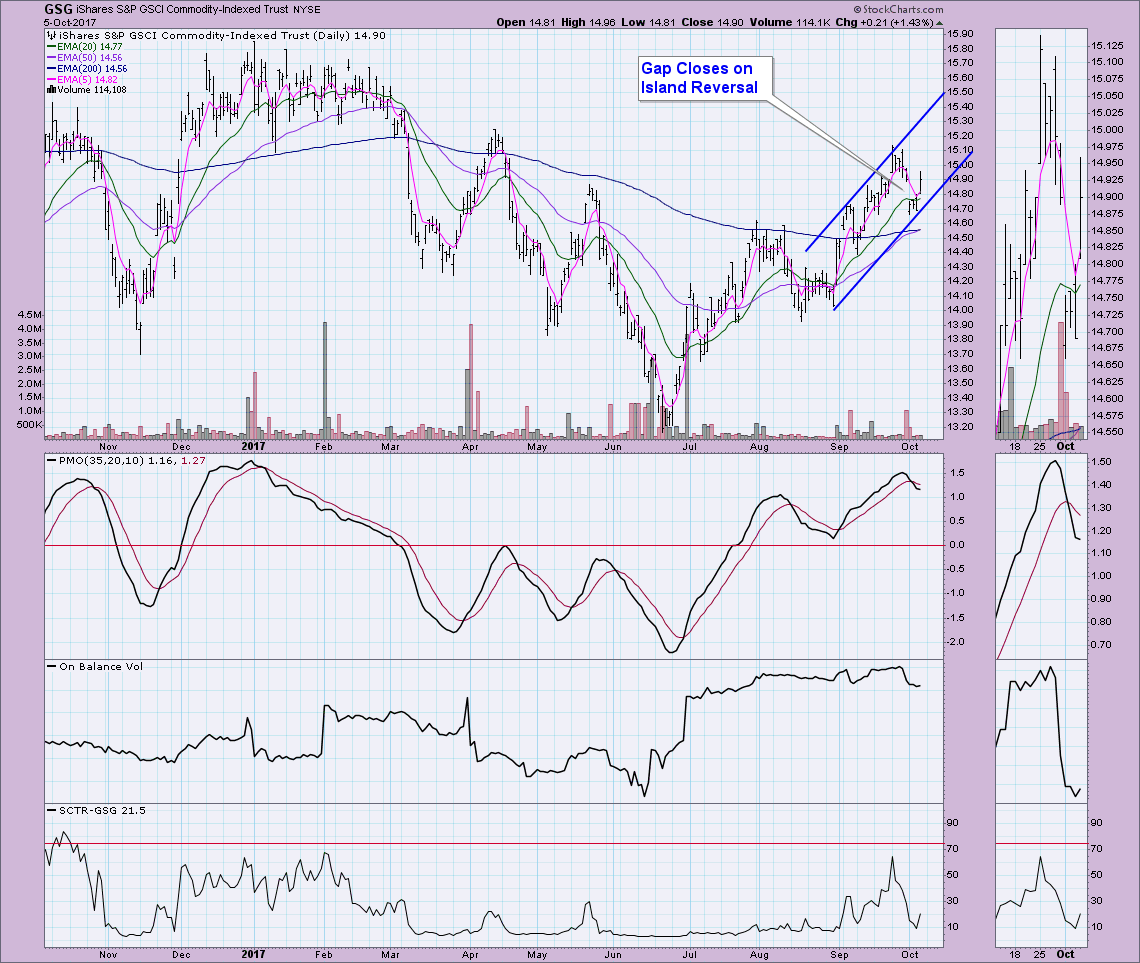Click the High 14.96 readout
Screen dimensions: 1140x963
[588, 23]
